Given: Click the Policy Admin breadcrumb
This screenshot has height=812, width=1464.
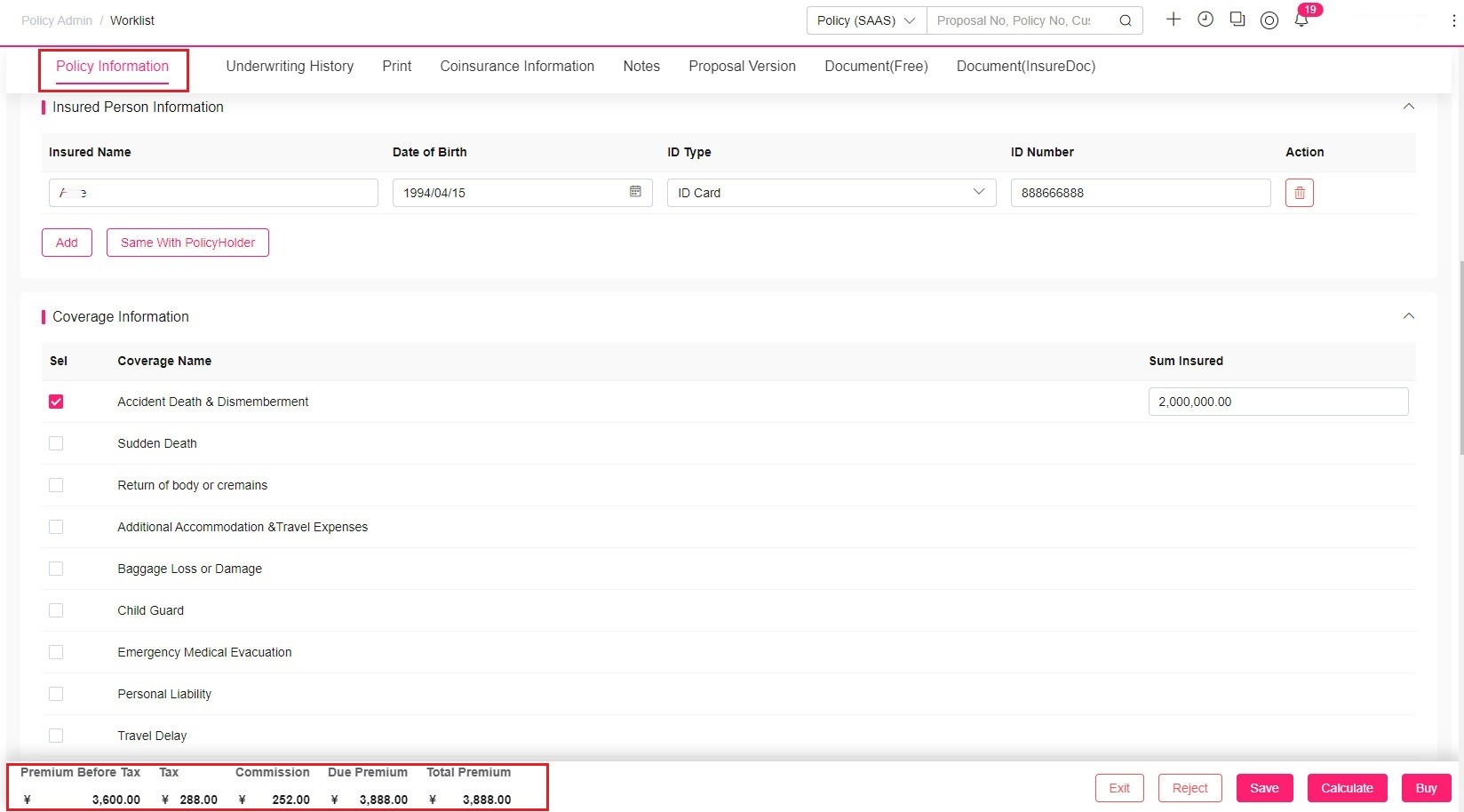Looking at the screenshot, I should (x=57, y=20).
